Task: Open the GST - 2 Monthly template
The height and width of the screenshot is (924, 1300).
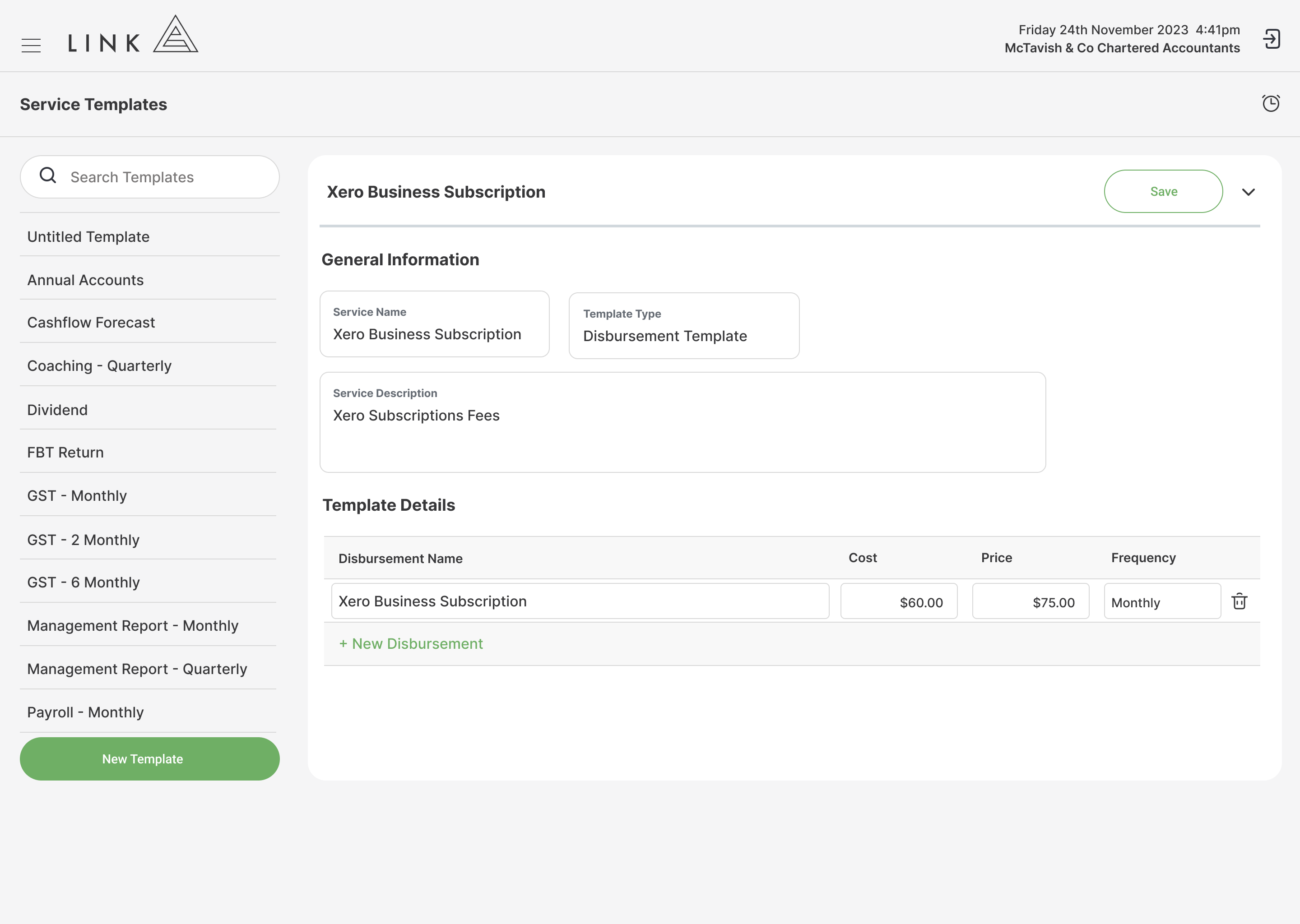Action: (148, 540)
